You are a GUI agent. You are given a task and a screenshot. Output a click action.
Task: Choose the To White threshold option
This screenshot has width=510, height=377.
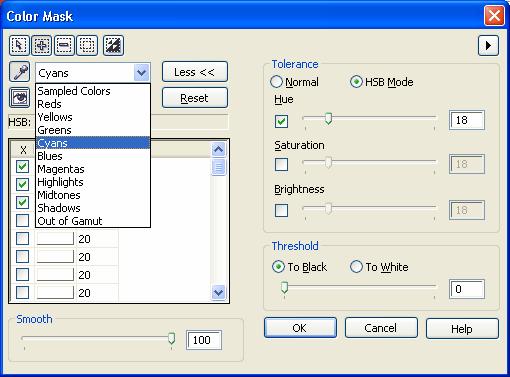click(356, 267)
